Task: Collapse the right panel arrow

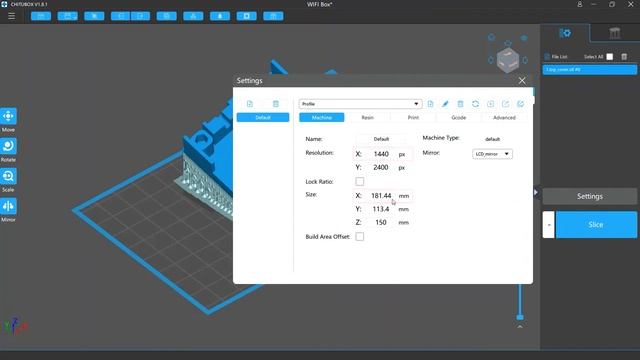Action: (x=536, y=192)
